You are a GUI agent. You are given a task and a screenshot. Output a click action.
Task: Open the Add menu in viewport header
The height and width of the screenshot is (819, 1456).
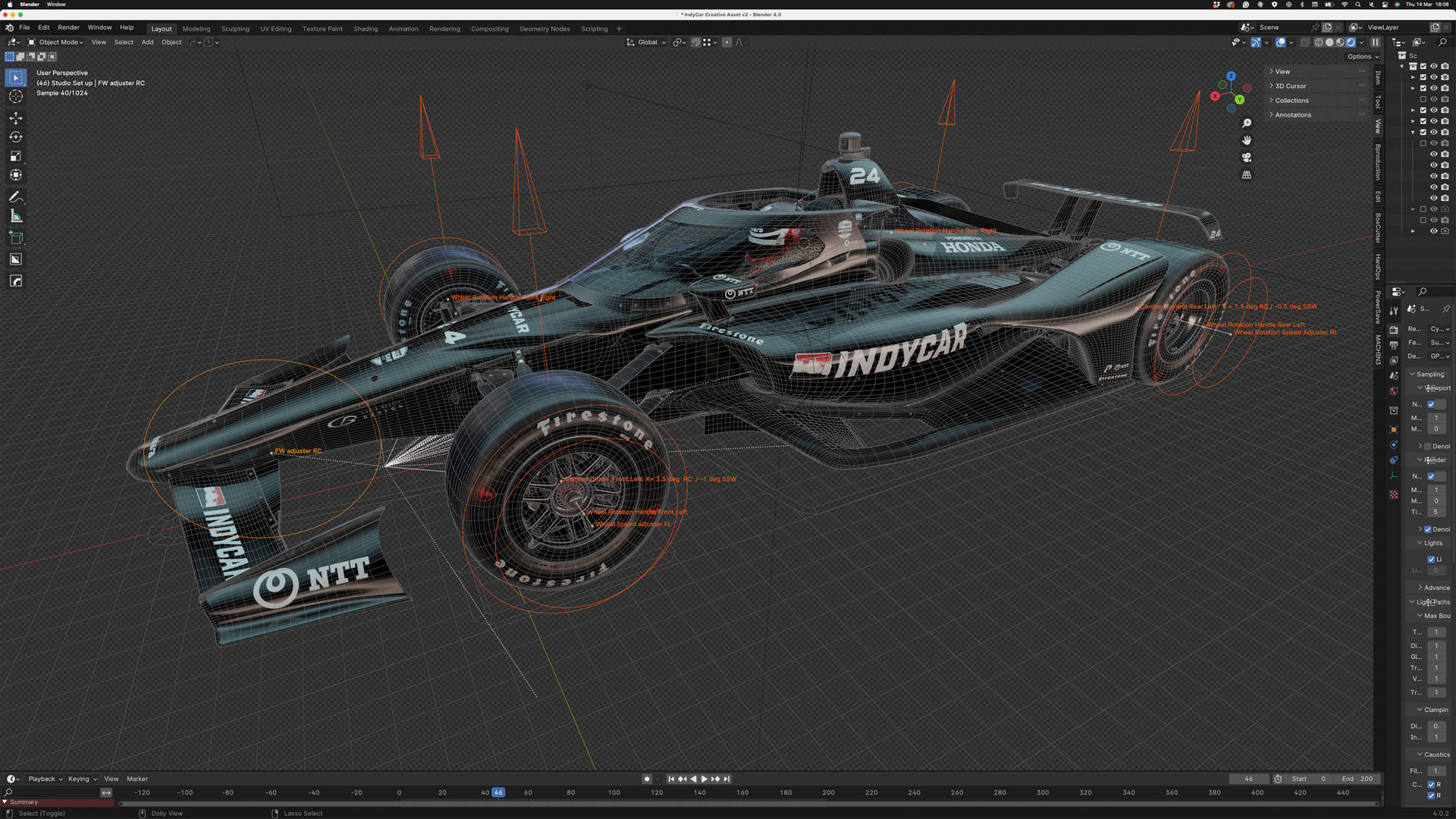[147, 42]
